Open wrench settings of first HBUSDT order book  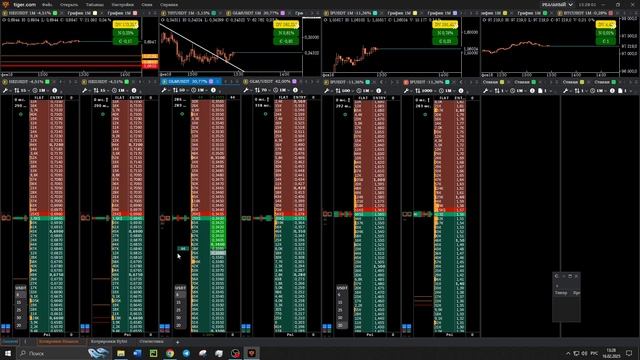5,90
